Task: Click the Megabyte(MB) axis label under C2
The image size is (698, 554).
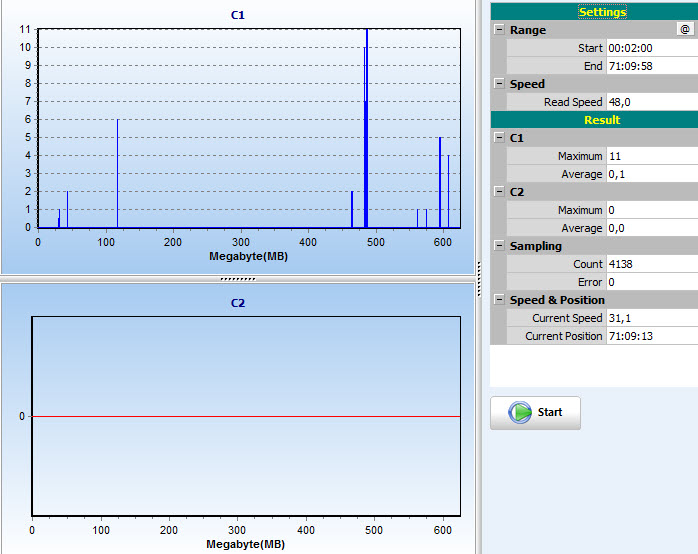Action: 245,544
